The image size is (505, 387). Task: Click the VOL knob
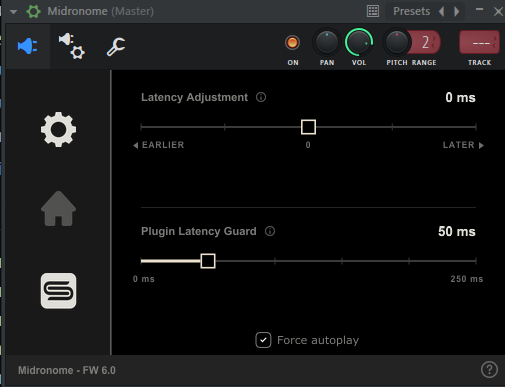[x=359, y=42]
